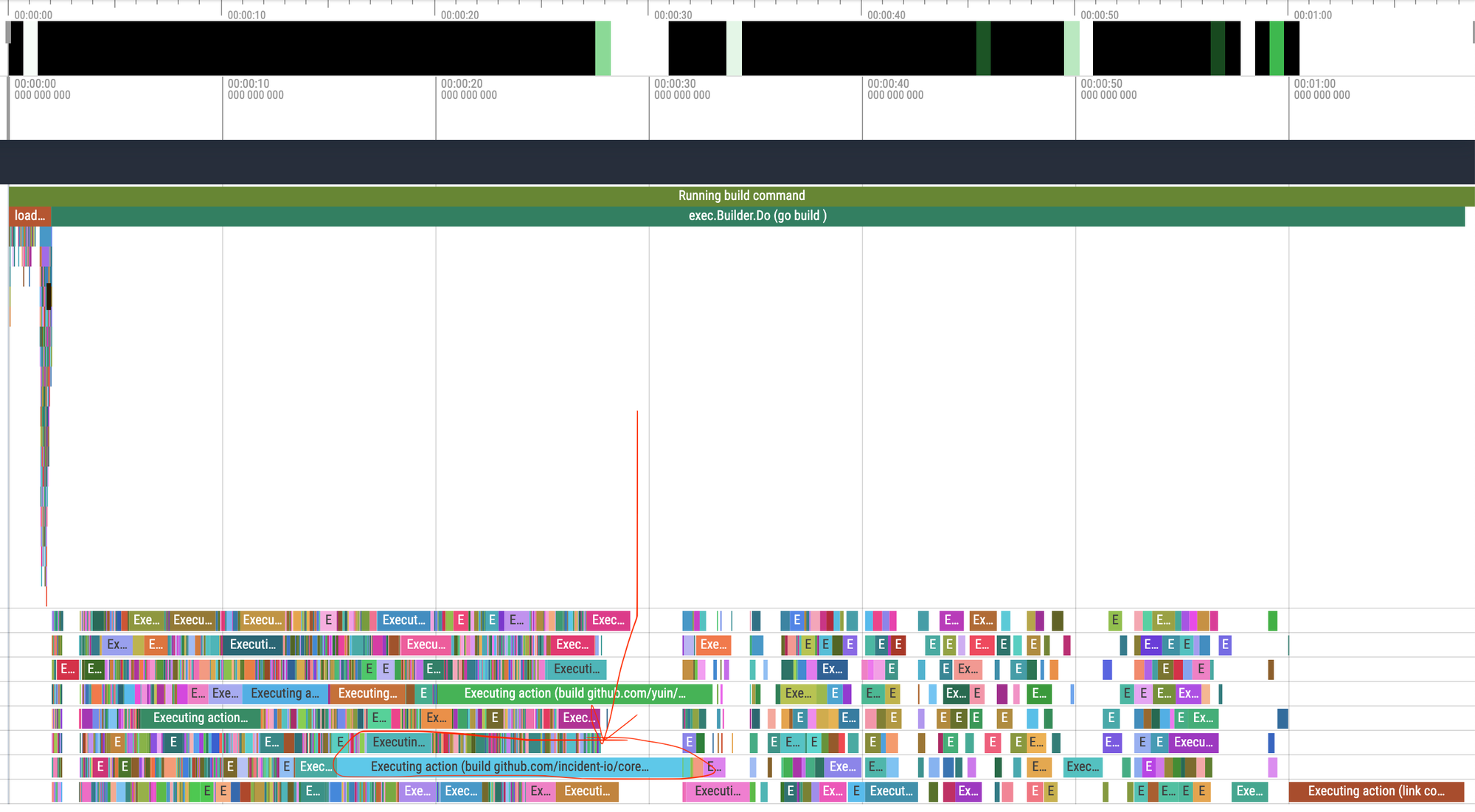Viewport: 1475px width, 812px height.
Task: Click the bright green overview segment near 00:01:00
Action: coord(1276,49)
